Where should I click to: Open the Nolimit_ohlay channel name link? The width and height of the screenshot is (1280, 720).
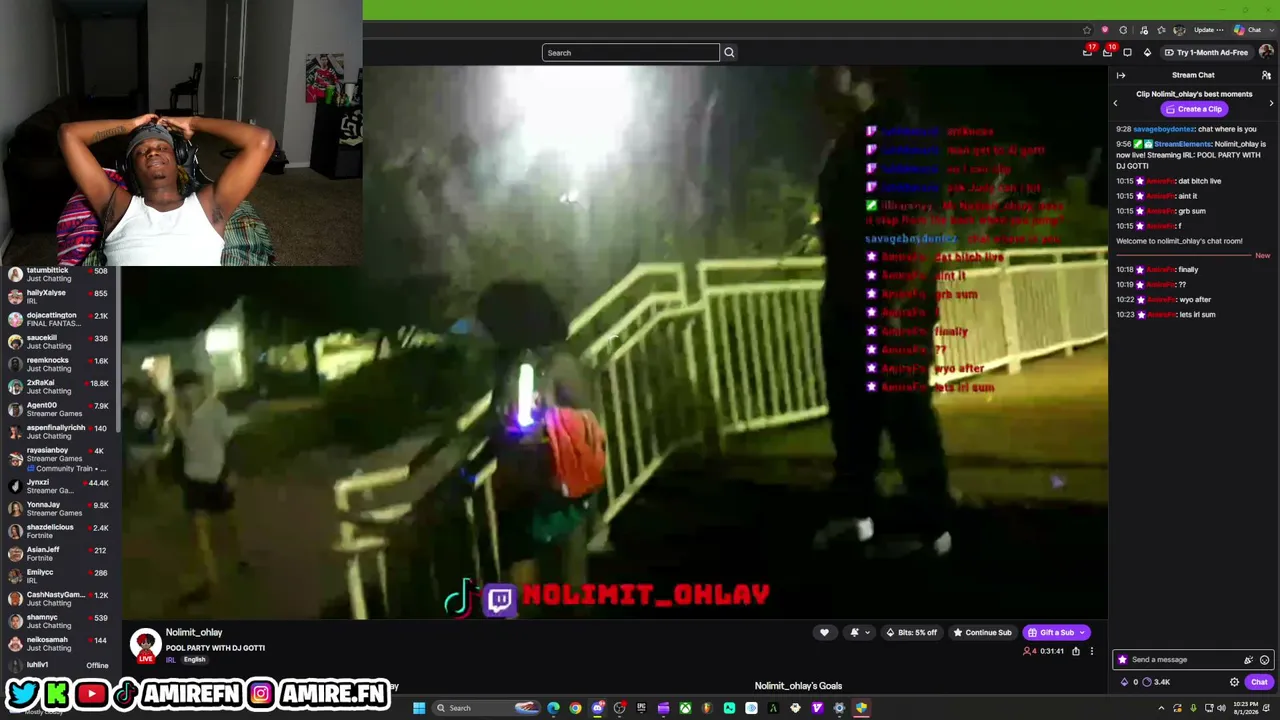coord(194,632)
